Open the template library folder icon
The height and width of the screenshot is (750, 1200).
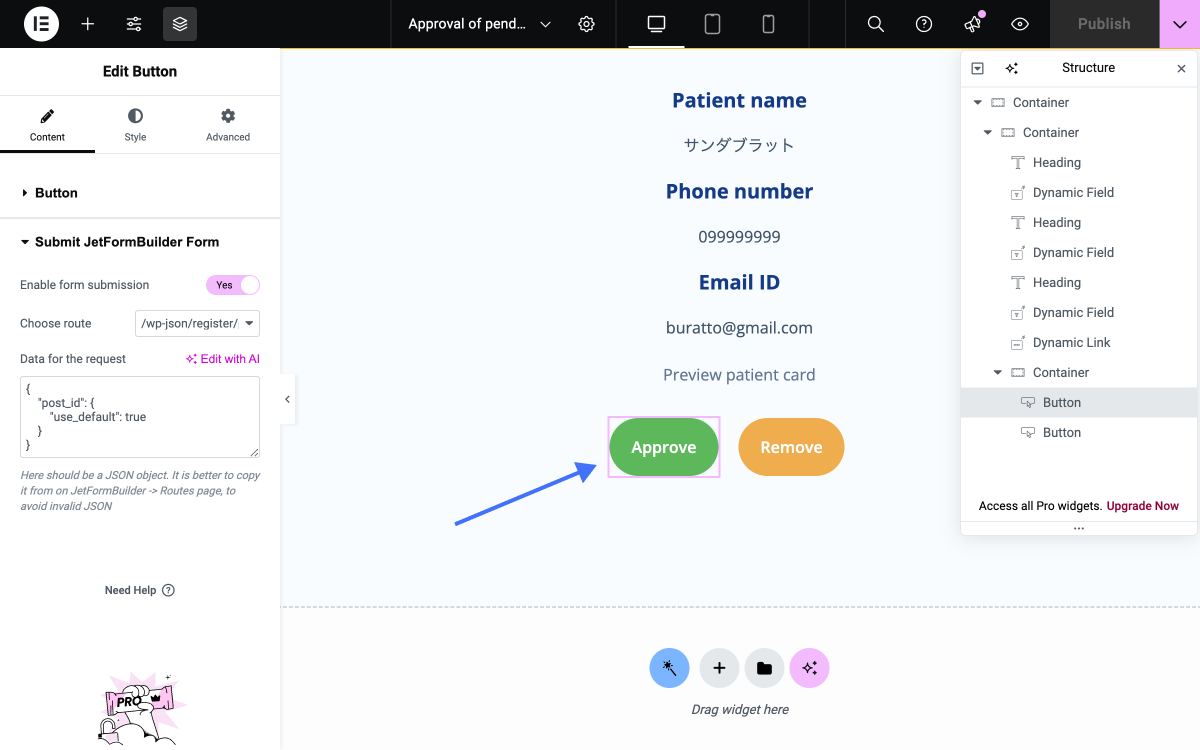764,667
